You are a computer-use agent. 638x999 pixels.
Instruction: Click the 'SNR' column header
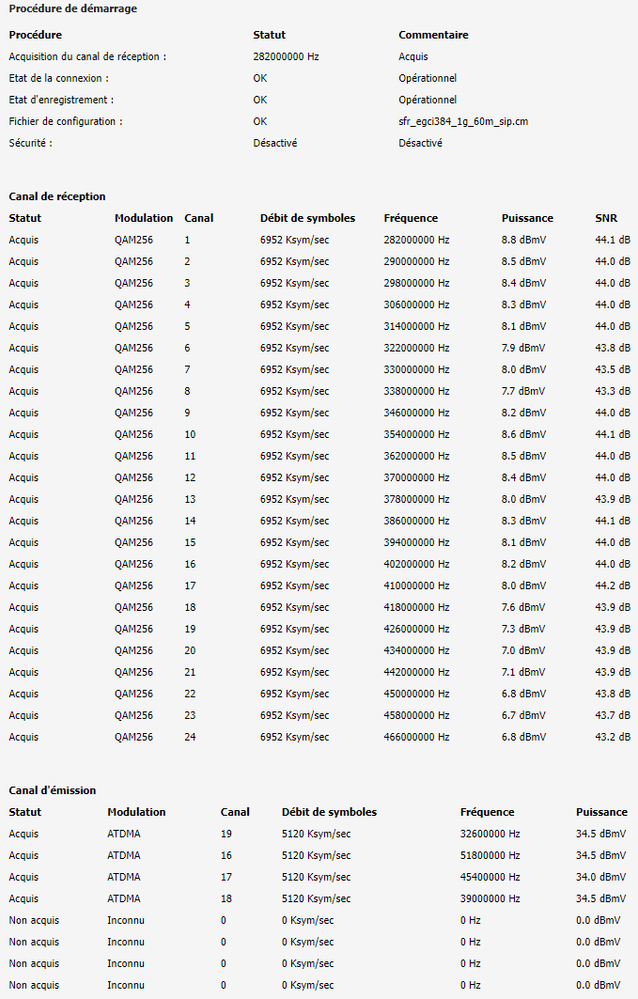pos(605,218)
